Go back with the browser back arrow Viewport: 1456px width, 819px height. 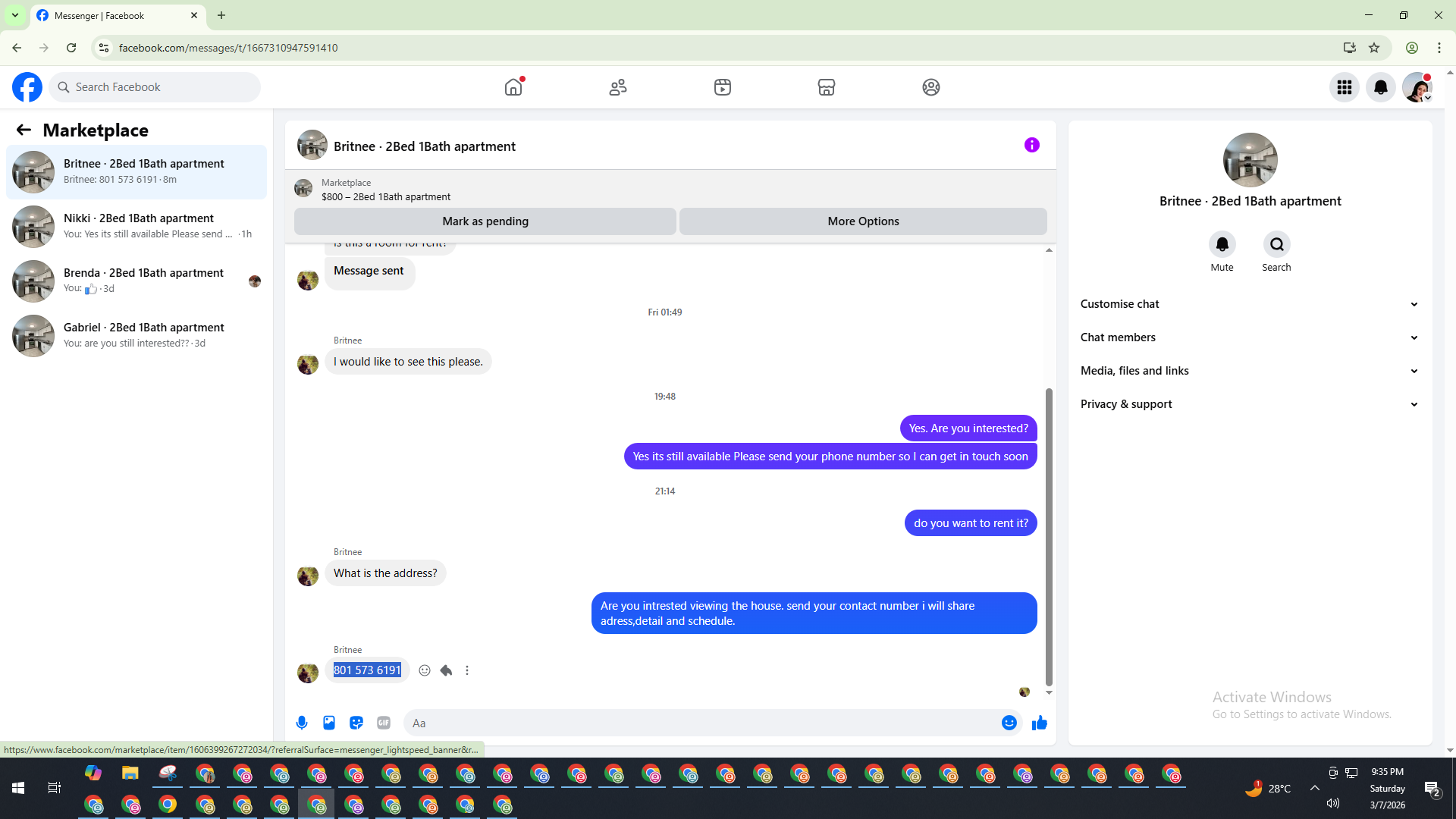pos(17,48)
